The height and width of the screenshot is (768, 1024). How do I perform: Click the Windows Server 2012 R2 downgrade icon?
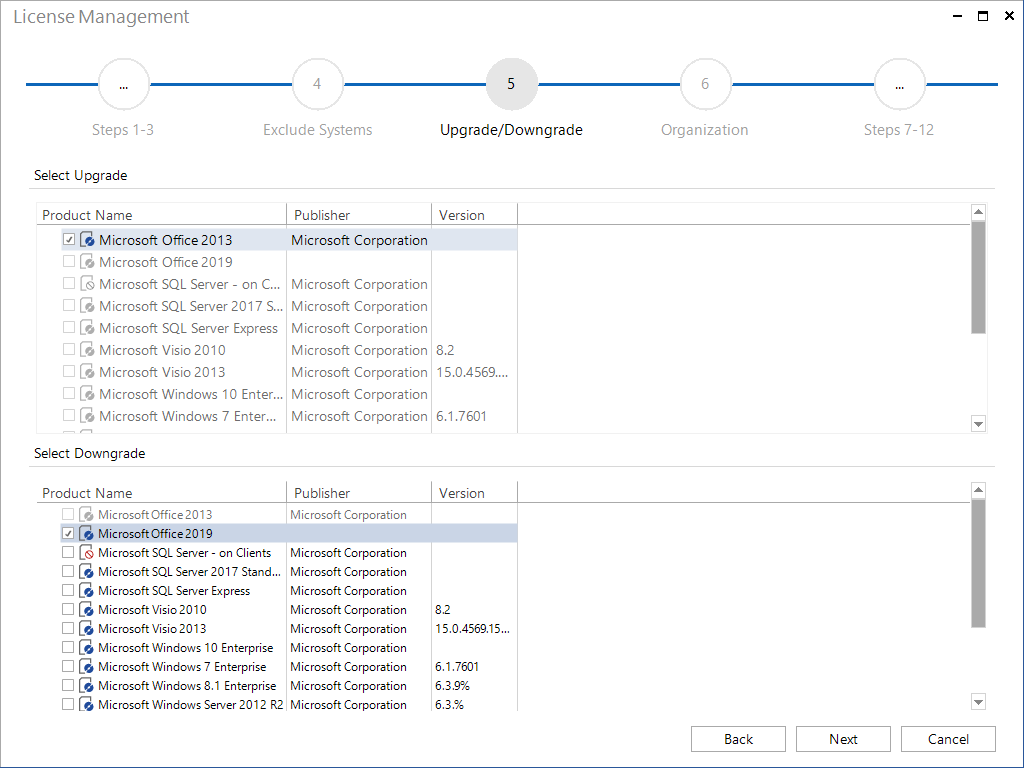[86, 704]
